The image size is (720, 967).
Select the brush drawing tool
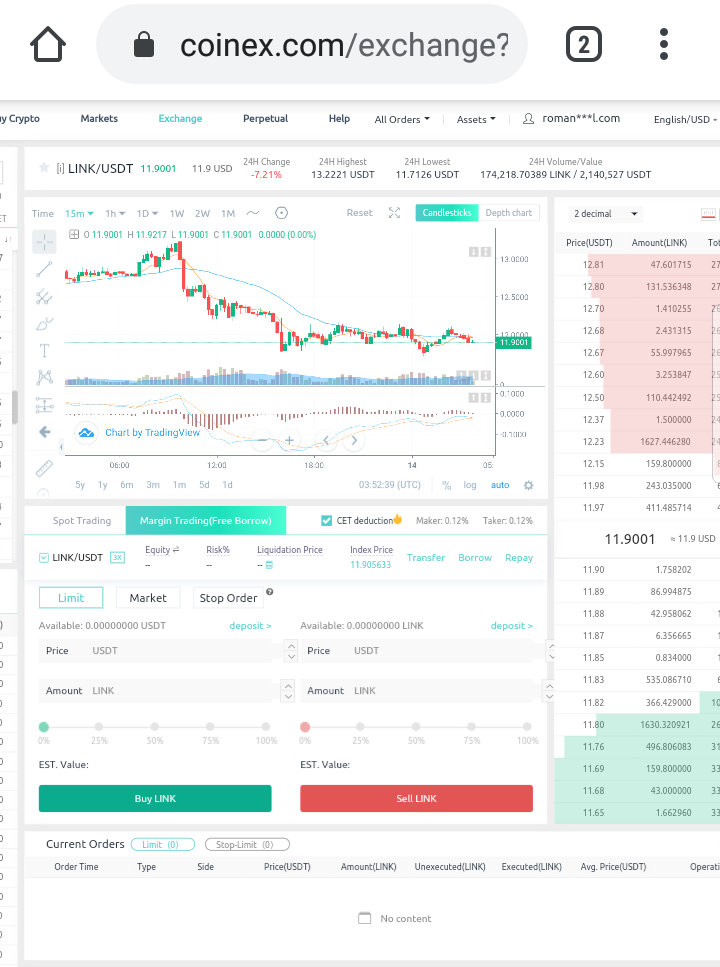(x=44, y=323)
